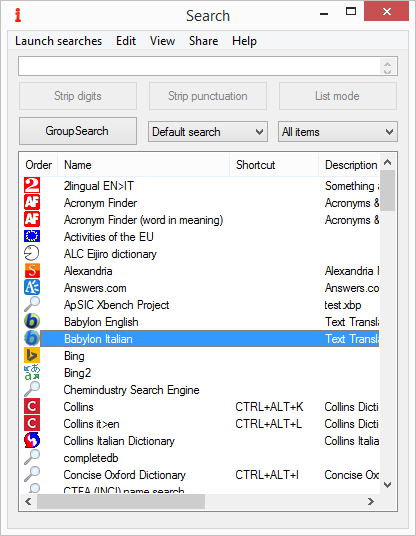Sort list by Order column header

click(x=38, y=165)
